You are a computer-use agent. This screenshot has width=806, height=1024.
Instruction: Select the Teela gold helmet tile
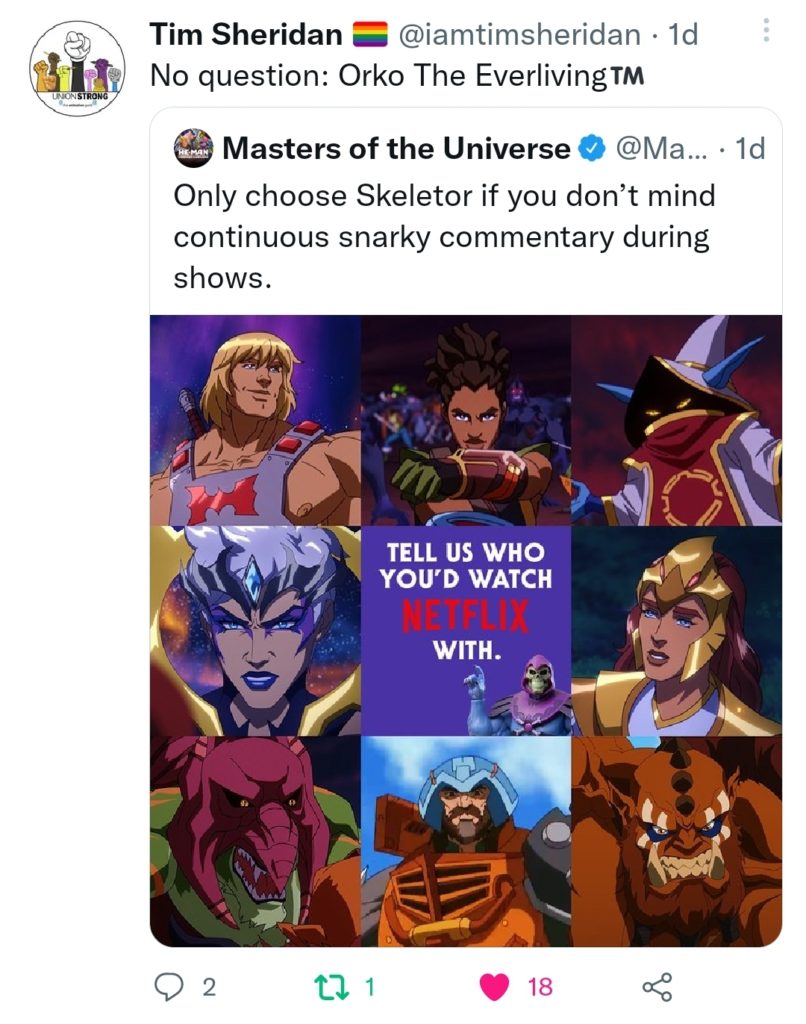(676, 630)
